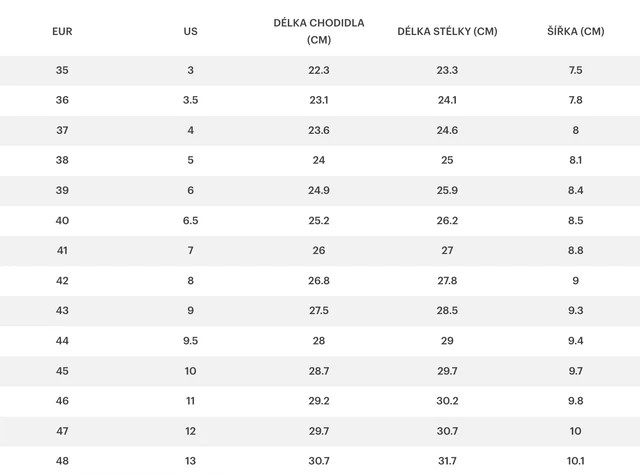Click the ŠÍŘKA (CM) column header

(x=576, y=31)
